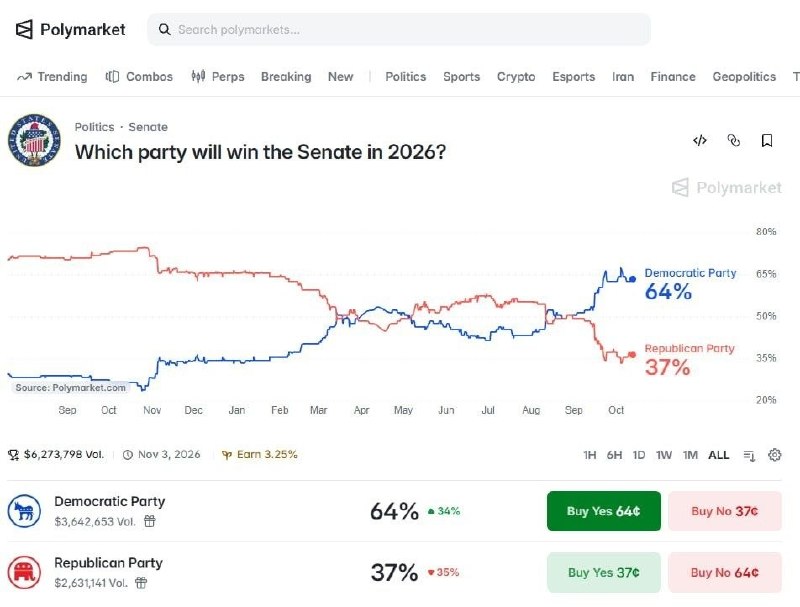Open the embed code icon
Screen dimensions: 800x607
click(x=700, y=140)
